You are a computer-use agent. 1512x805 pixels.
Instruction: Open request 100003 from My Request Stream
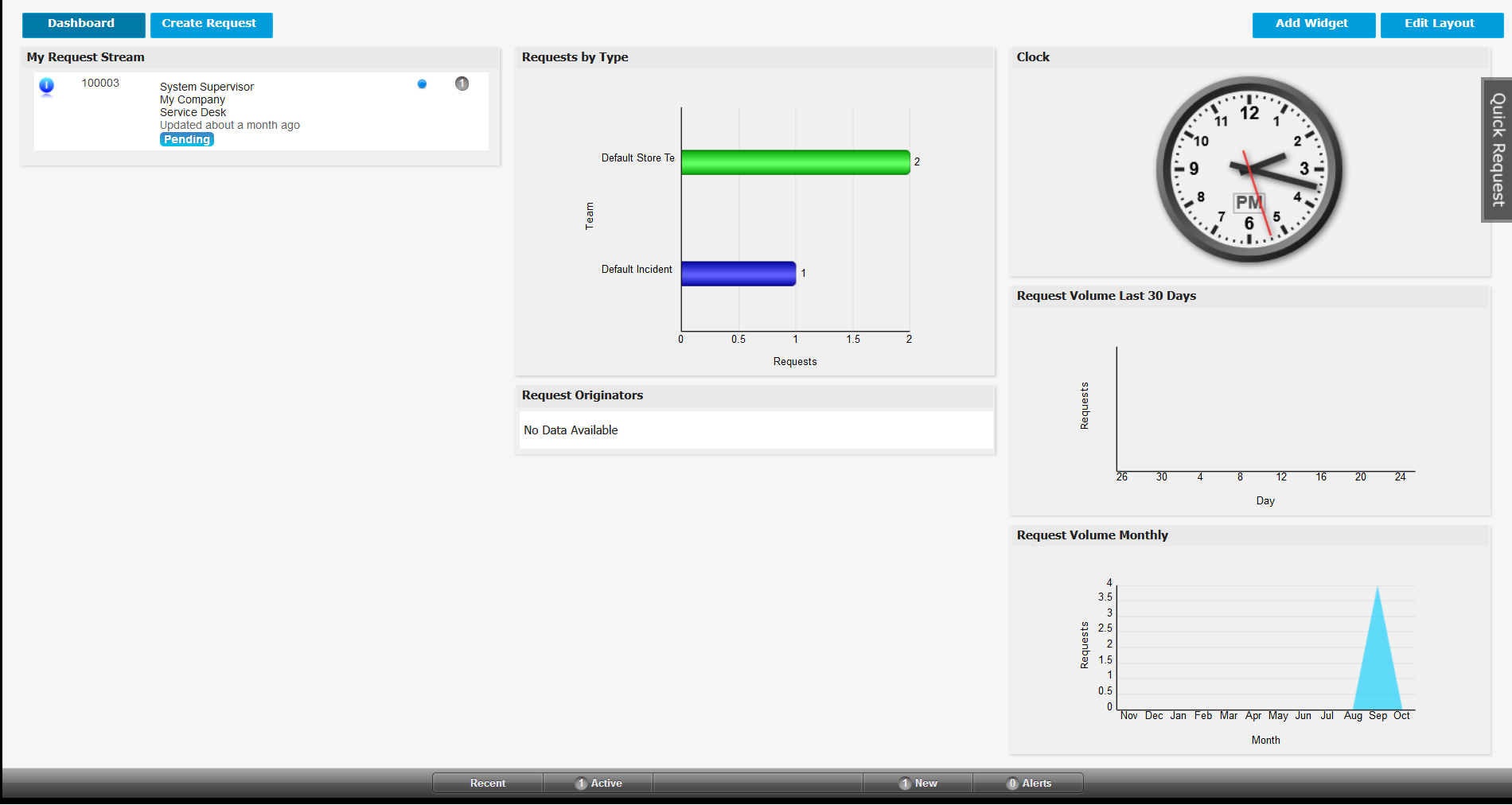[x=100, y=83]
